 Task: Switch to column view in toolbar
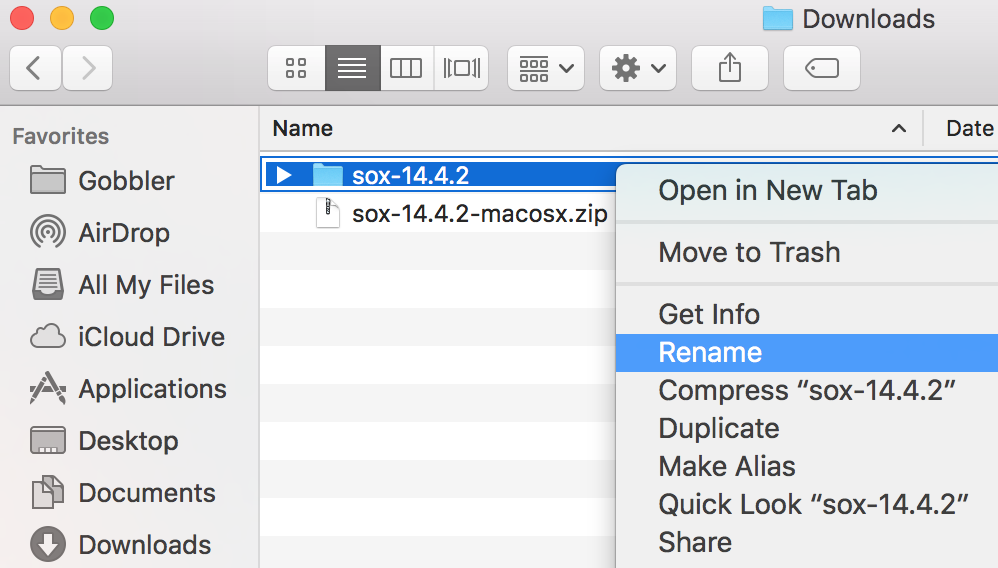tap(407, 68)
